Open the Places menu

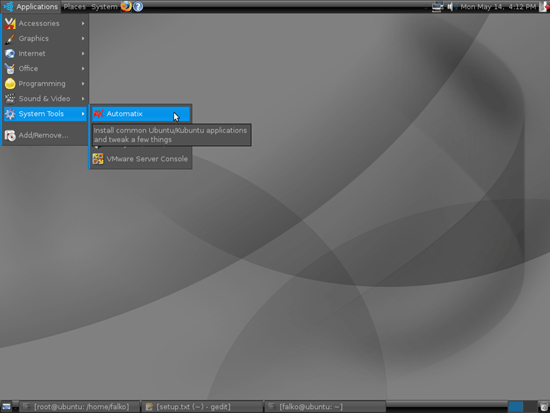coord(74,7)
